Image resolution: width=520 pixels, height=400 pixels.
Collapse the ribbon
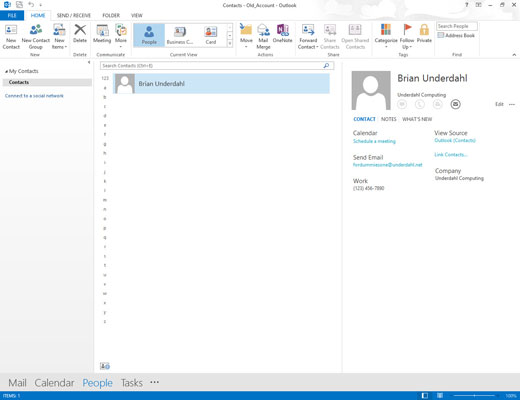point(514,55)
